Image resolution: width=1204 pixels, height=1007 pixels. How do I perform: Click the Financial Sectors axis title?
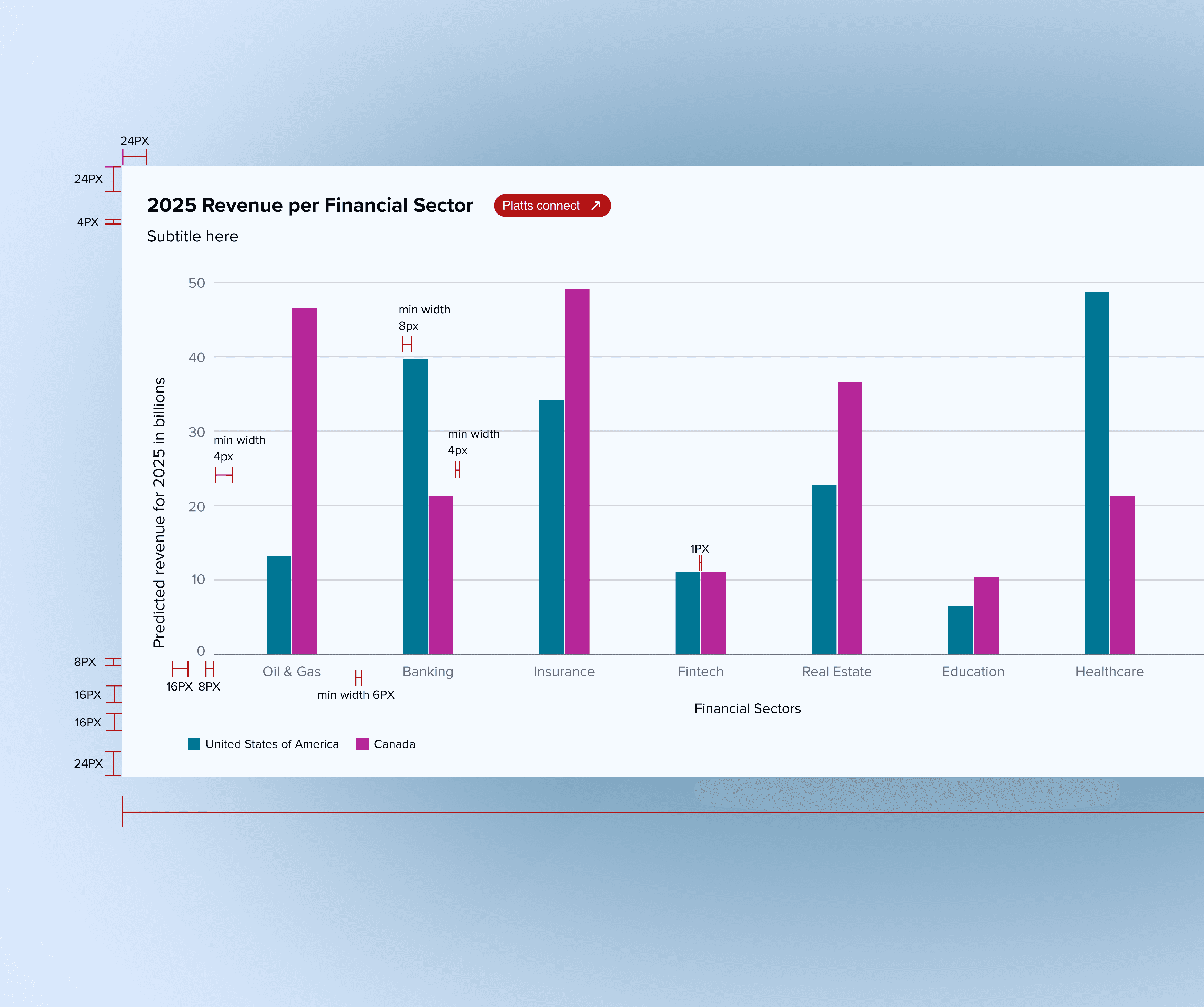747,708
